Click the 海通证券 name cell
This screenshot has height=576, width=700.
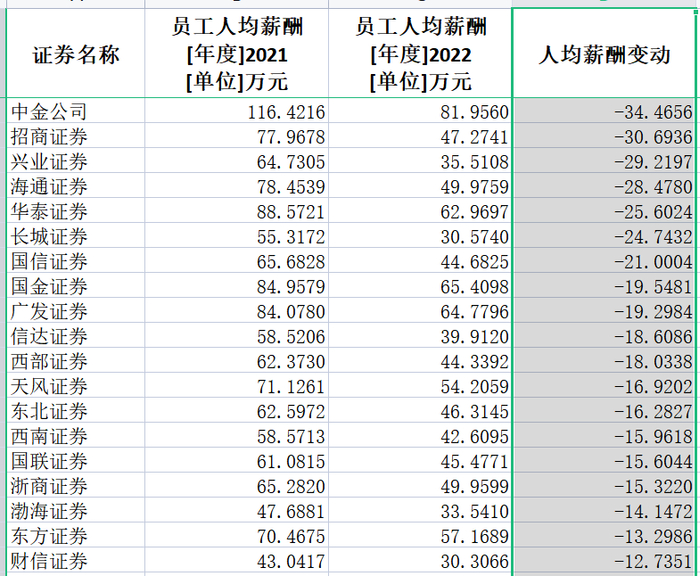pos(75,185)
